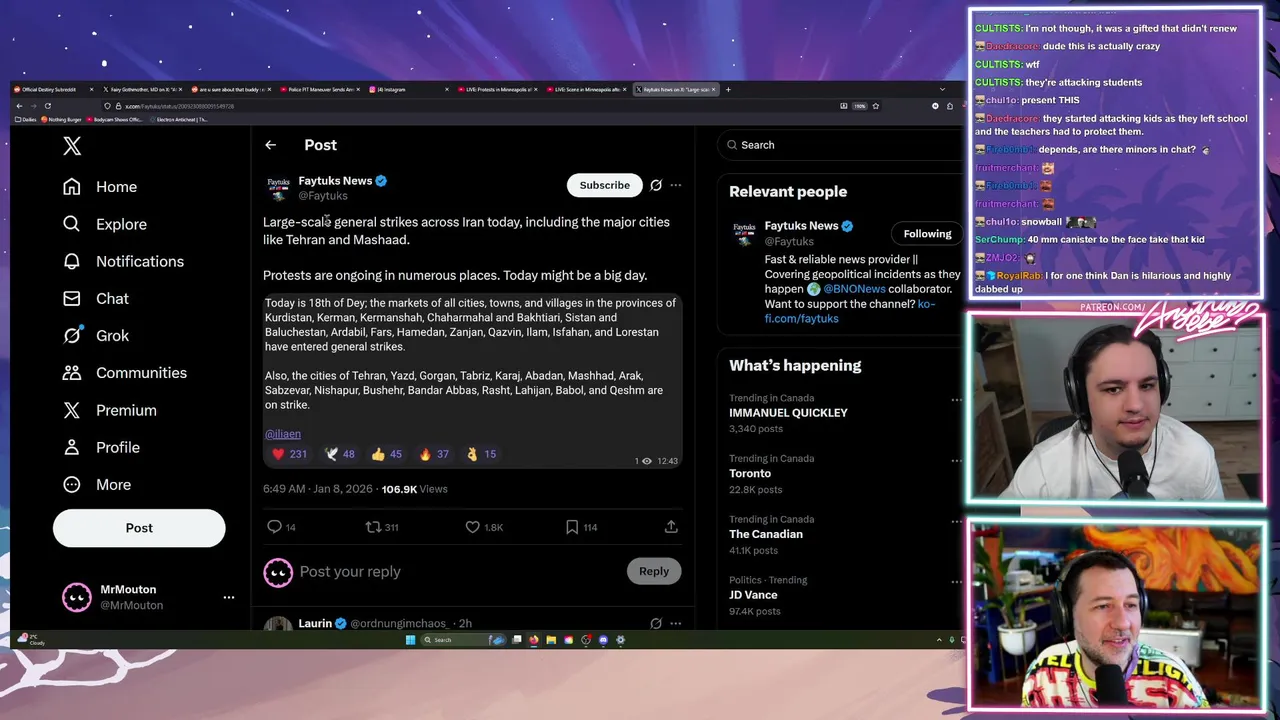Toggle Following for Faytuks News
The width and height of the screenshot is (1280, 720).
[x=928, y=234]
